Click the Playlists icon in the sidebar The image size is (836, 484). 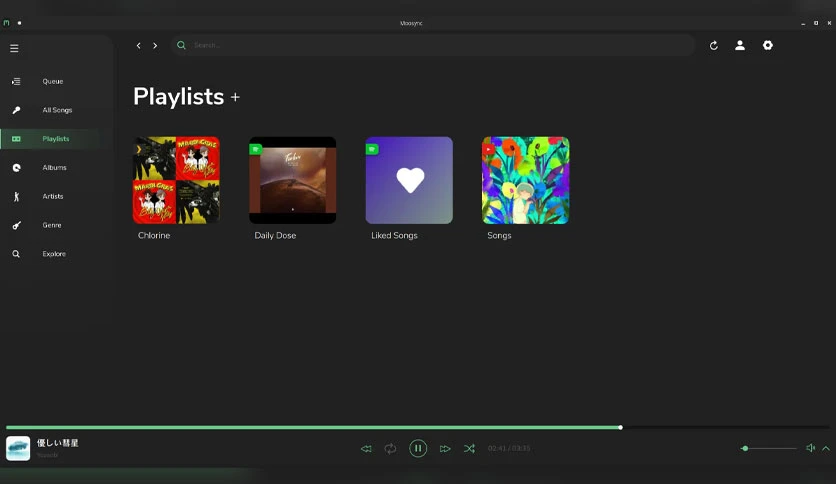tap(16, 139)
